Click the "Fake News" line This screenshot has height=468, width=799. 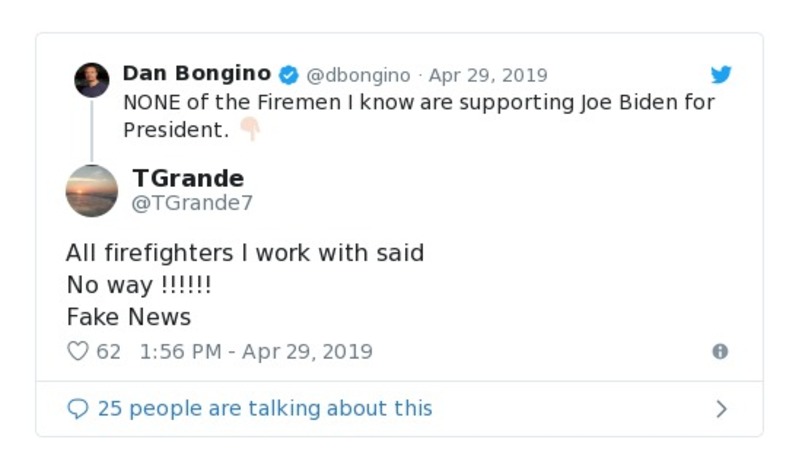pos(128,317)
